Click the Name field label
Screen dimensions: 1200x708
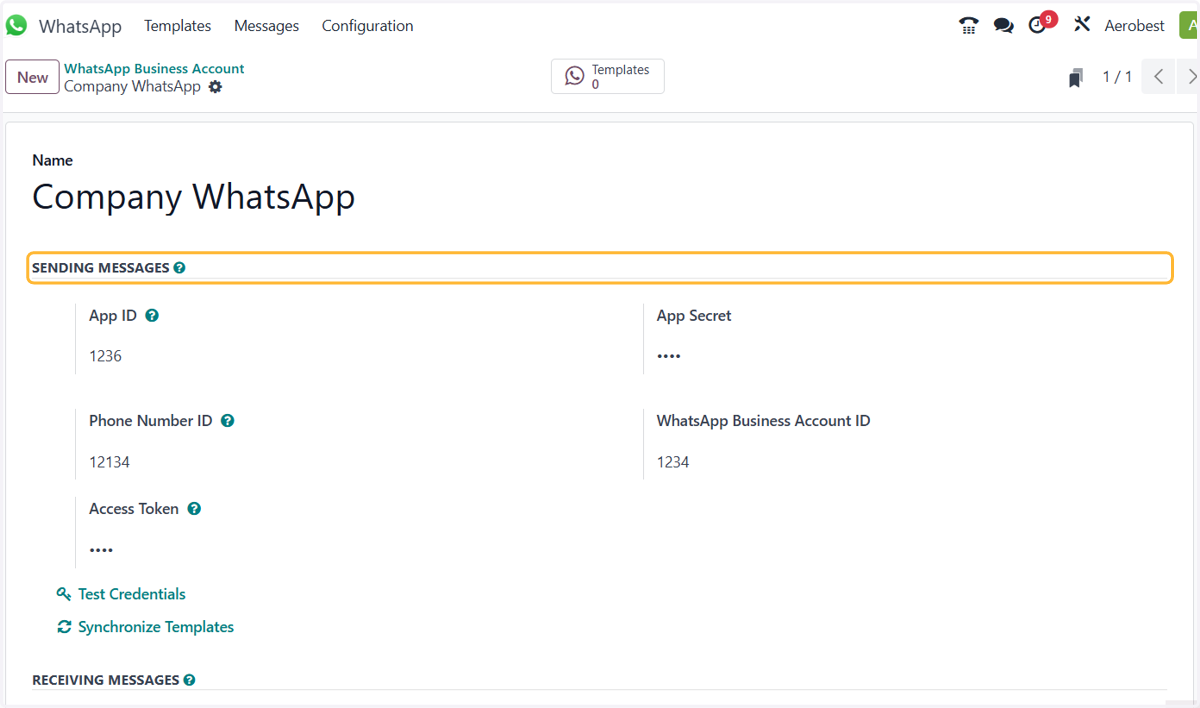pos(52,160)
